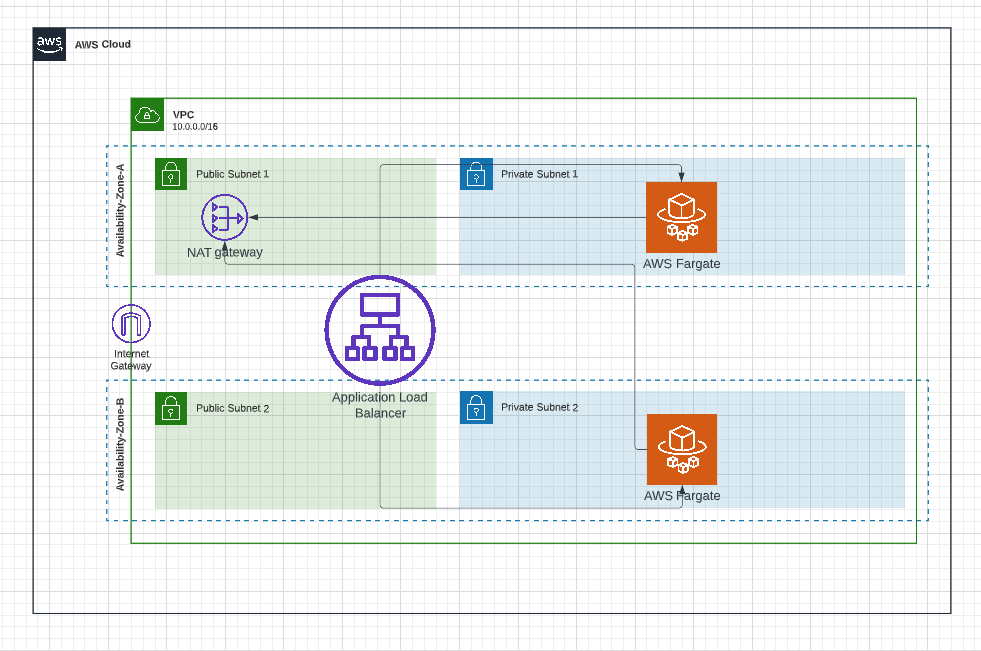Click the 10.0.0.0/16 CIDR label
The image size is (981, 651).
point(196,127)
